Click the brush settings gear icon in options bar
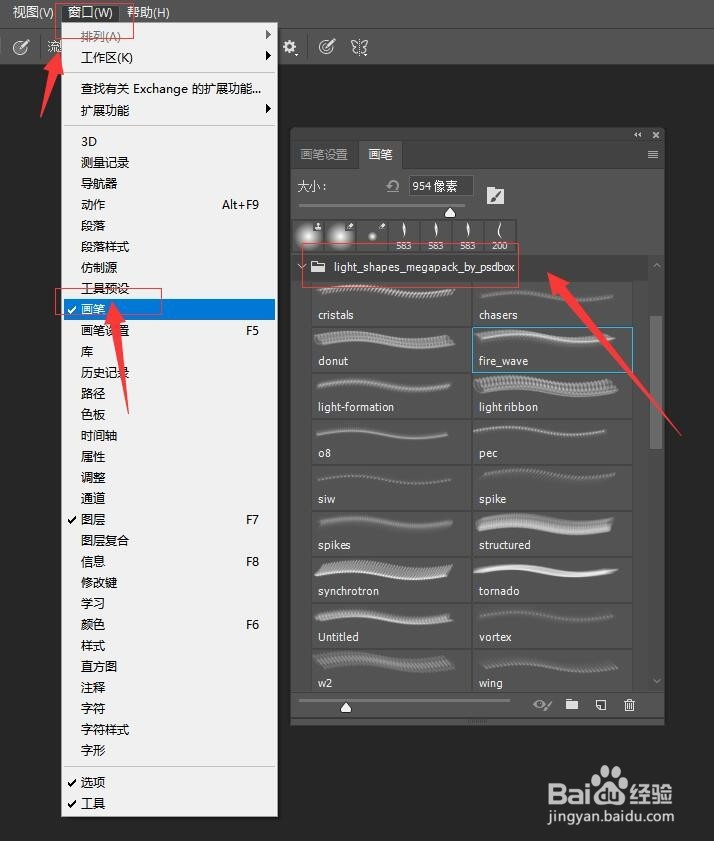This screenshot has height=841, width=714. pos(290,47)
